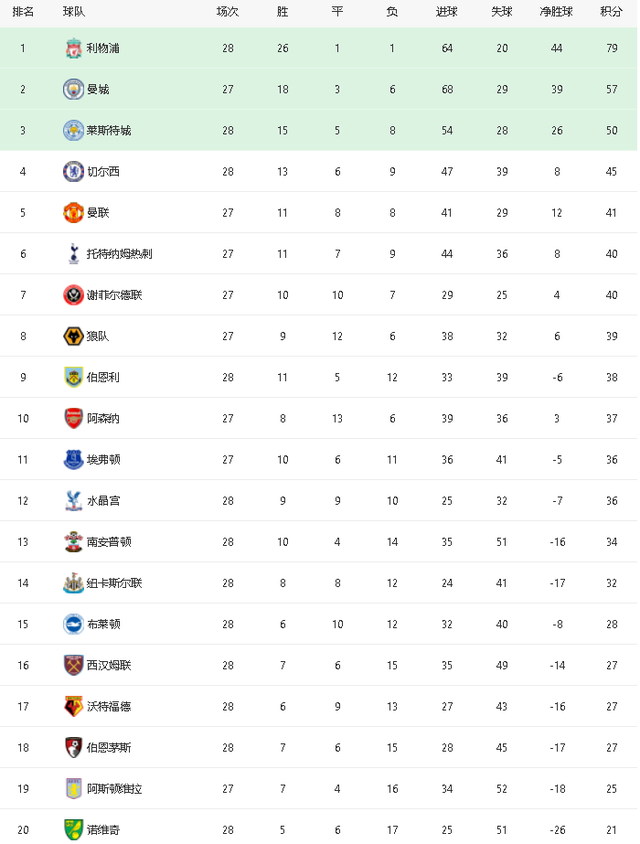Click the Crystal Palace eagle crest icon
The width and height of the screenshot is (640, 844).
coord(74,501)
